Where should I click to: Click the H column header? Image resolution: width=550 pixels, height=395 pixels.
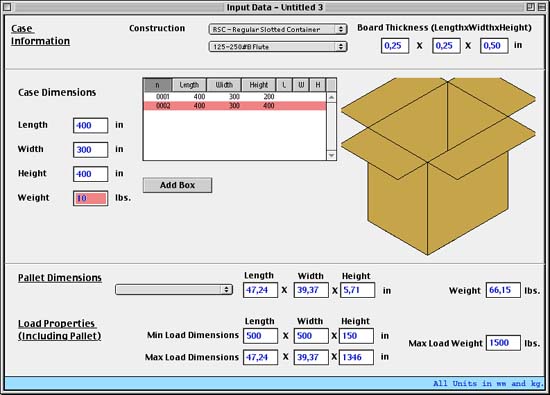point(317,85)
